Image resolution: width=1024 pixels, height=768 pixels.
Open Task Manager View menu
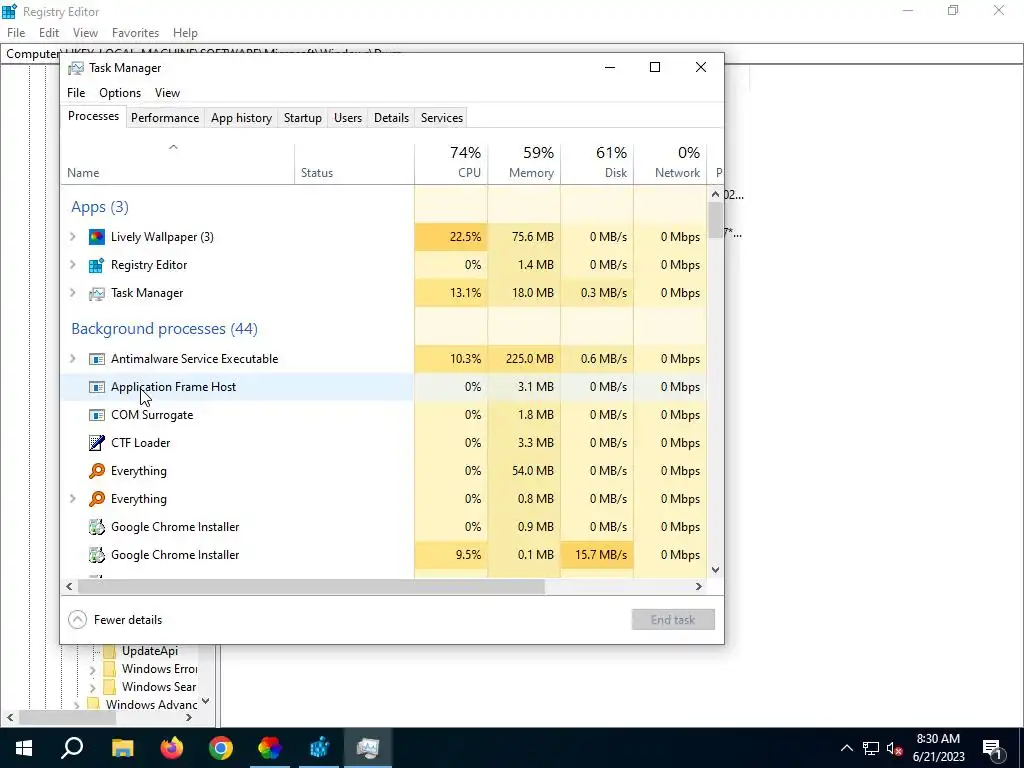click(167, 93)
